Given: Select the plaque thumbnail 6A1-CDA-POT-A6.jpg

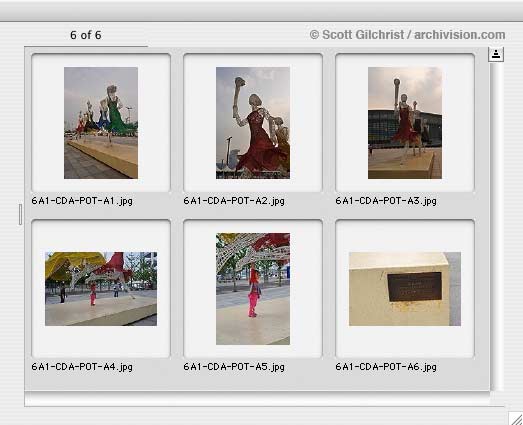Looking at the screenshot, I should click(x=405, y=289).
